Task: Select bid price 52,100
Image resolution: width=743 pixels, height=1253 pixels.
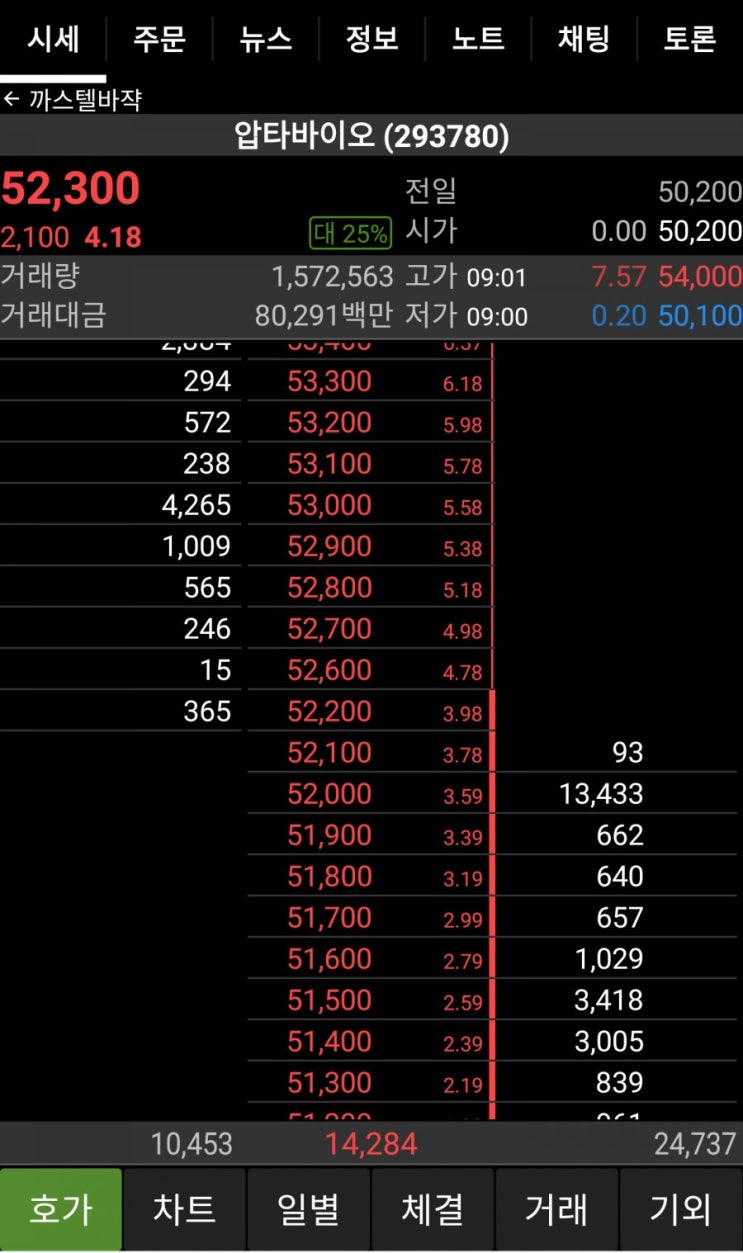Action: [x=329, y=753]
